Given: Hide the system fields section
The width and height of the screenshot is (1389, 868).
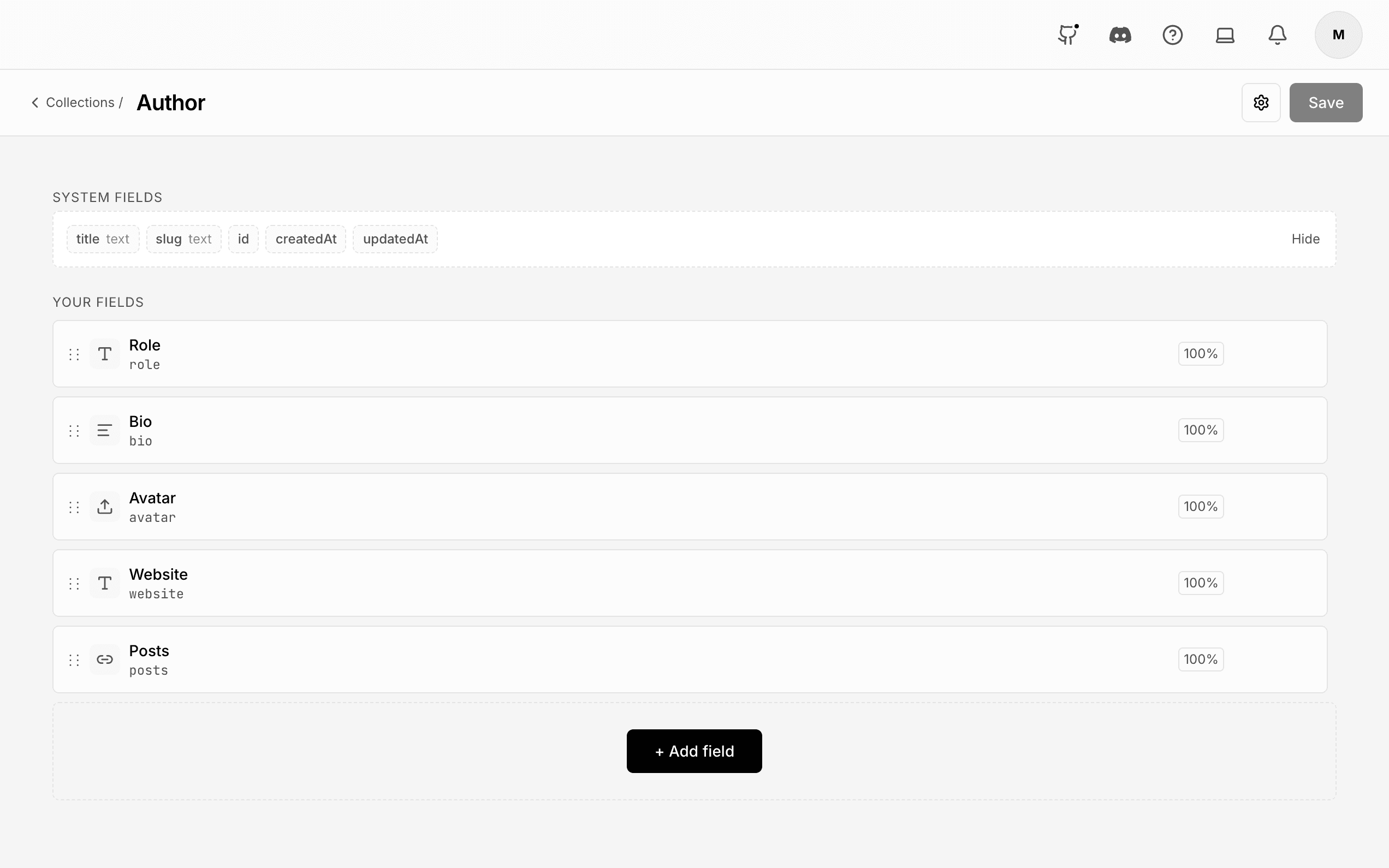Looking at the screenshot, I should point(1305,239).
